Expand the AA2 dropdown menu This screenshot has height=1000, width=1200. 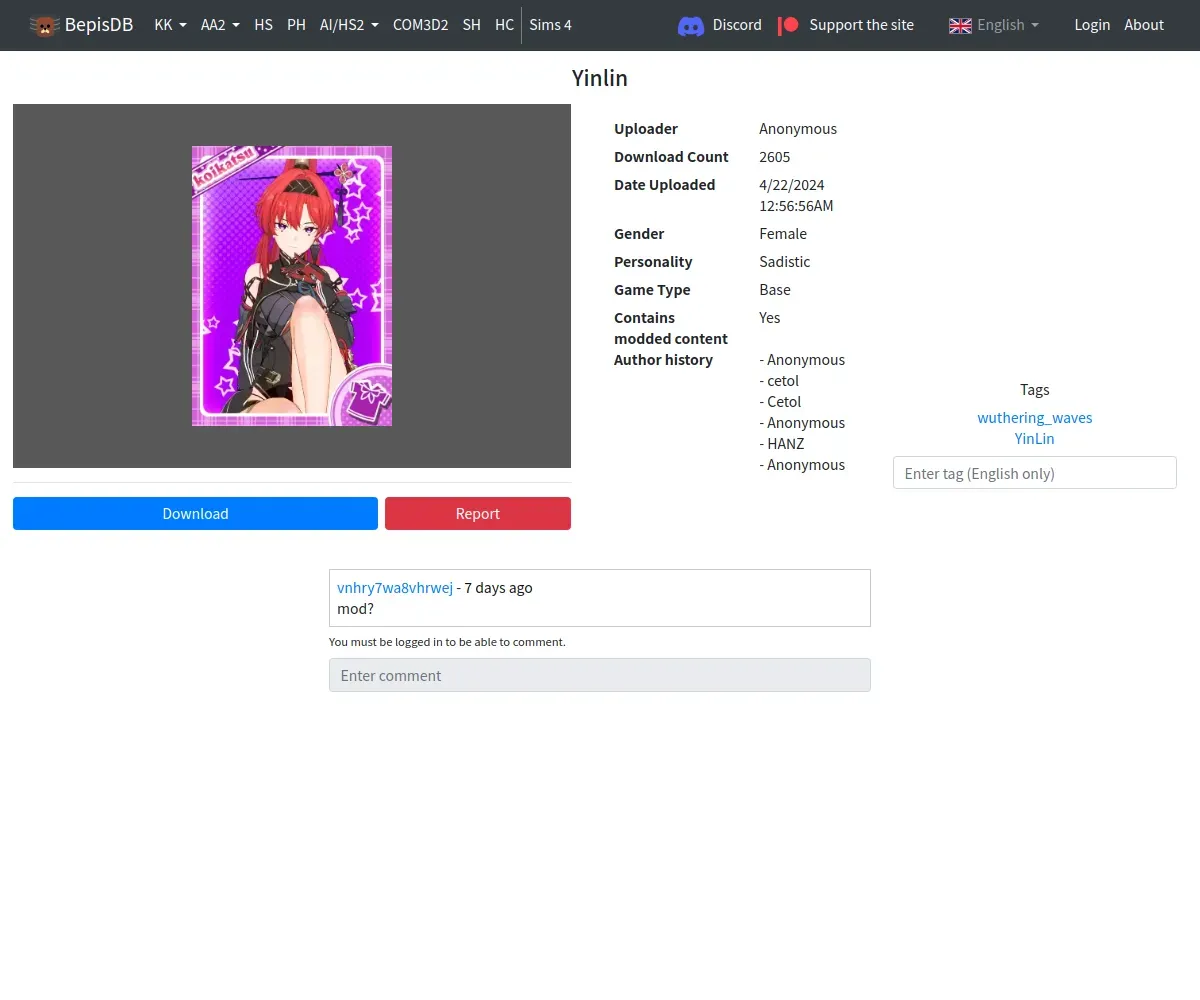[x=220, y=25]
